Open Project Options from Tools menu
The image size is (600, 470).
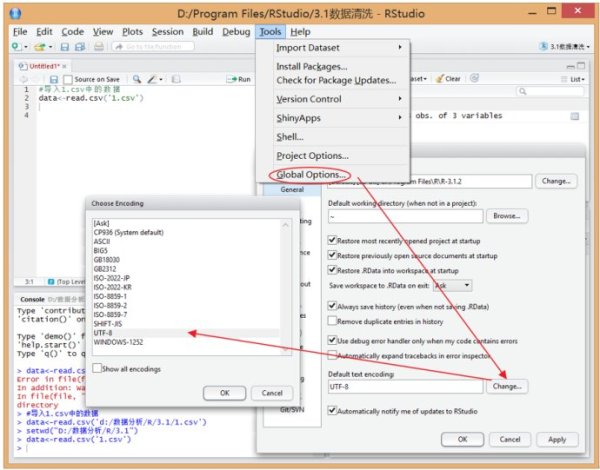click(313, 156)
